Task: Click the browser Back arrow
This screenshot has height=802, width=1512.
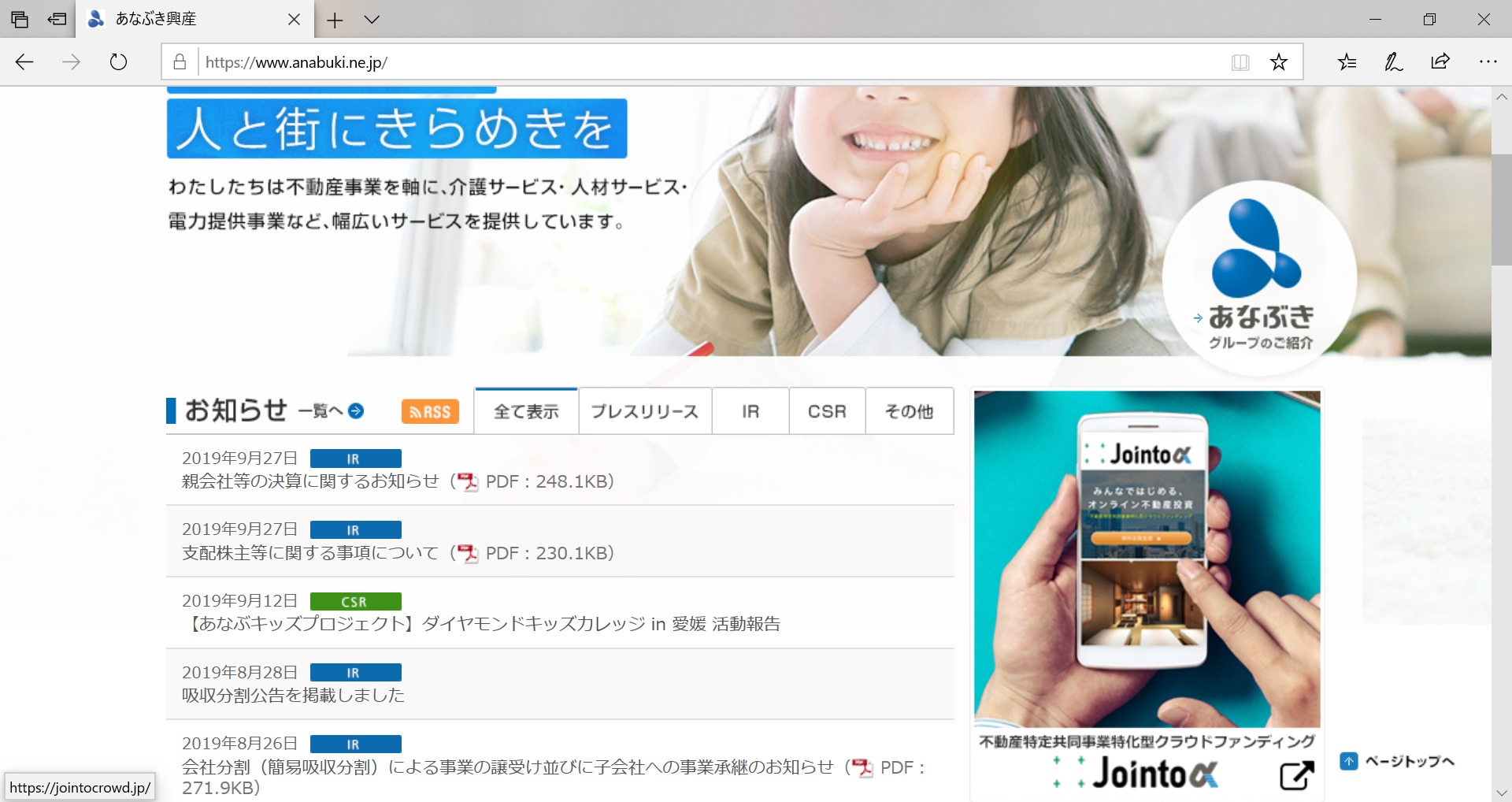Action: coord(24,62)
